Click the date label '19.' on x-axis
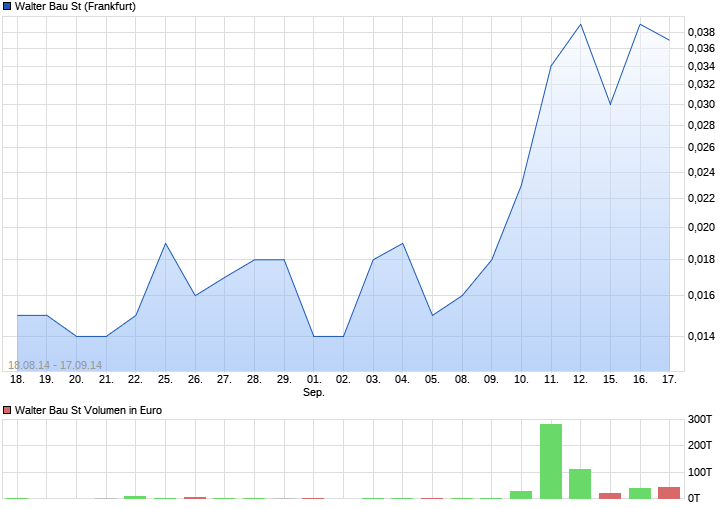Viewport: 726px width, 508px height. point(46,379)
